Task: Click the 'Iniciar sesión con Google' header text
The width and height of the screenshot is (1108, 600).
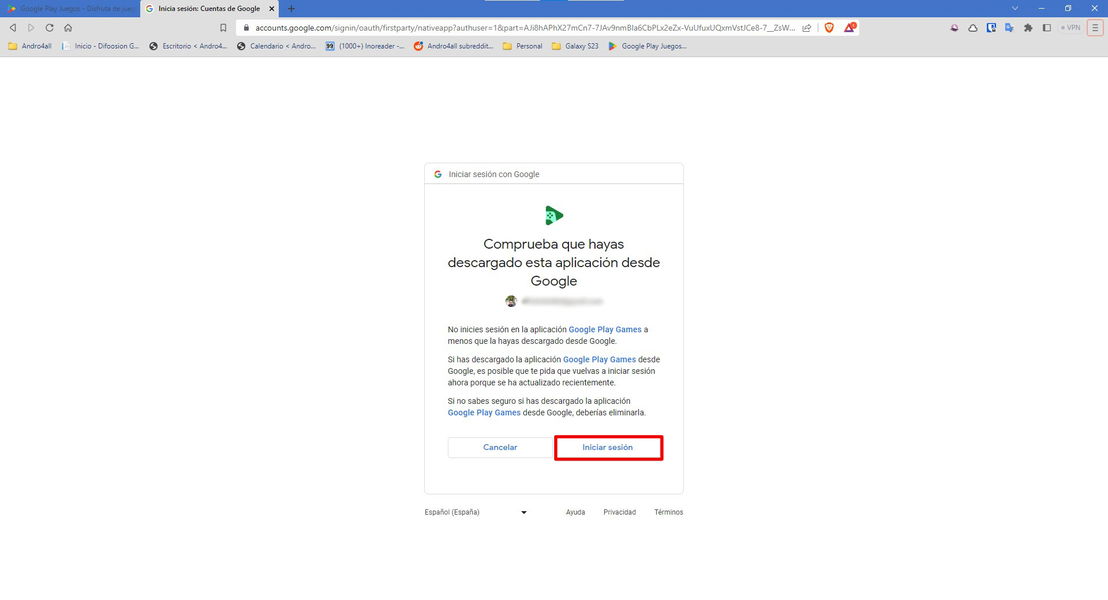Action: 494,174
